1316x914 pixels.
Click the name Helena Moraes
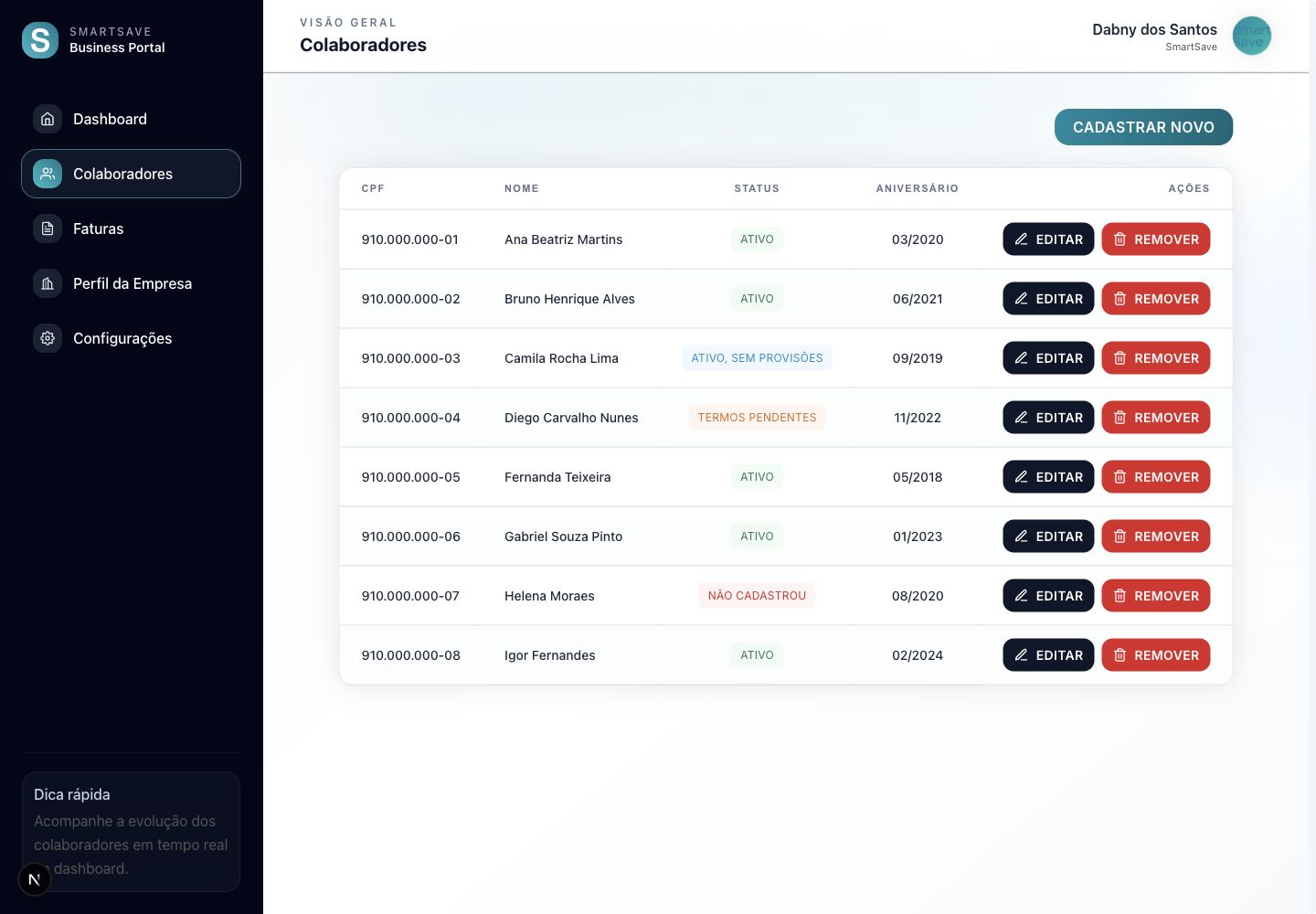549,596
